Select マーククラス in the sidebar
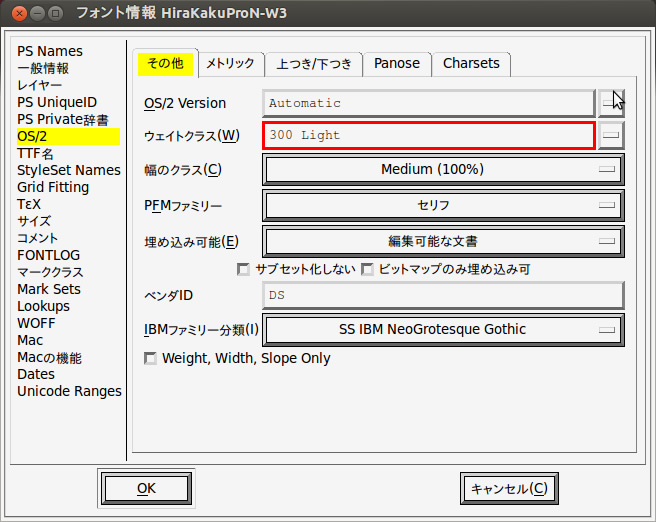 (50, 272)
